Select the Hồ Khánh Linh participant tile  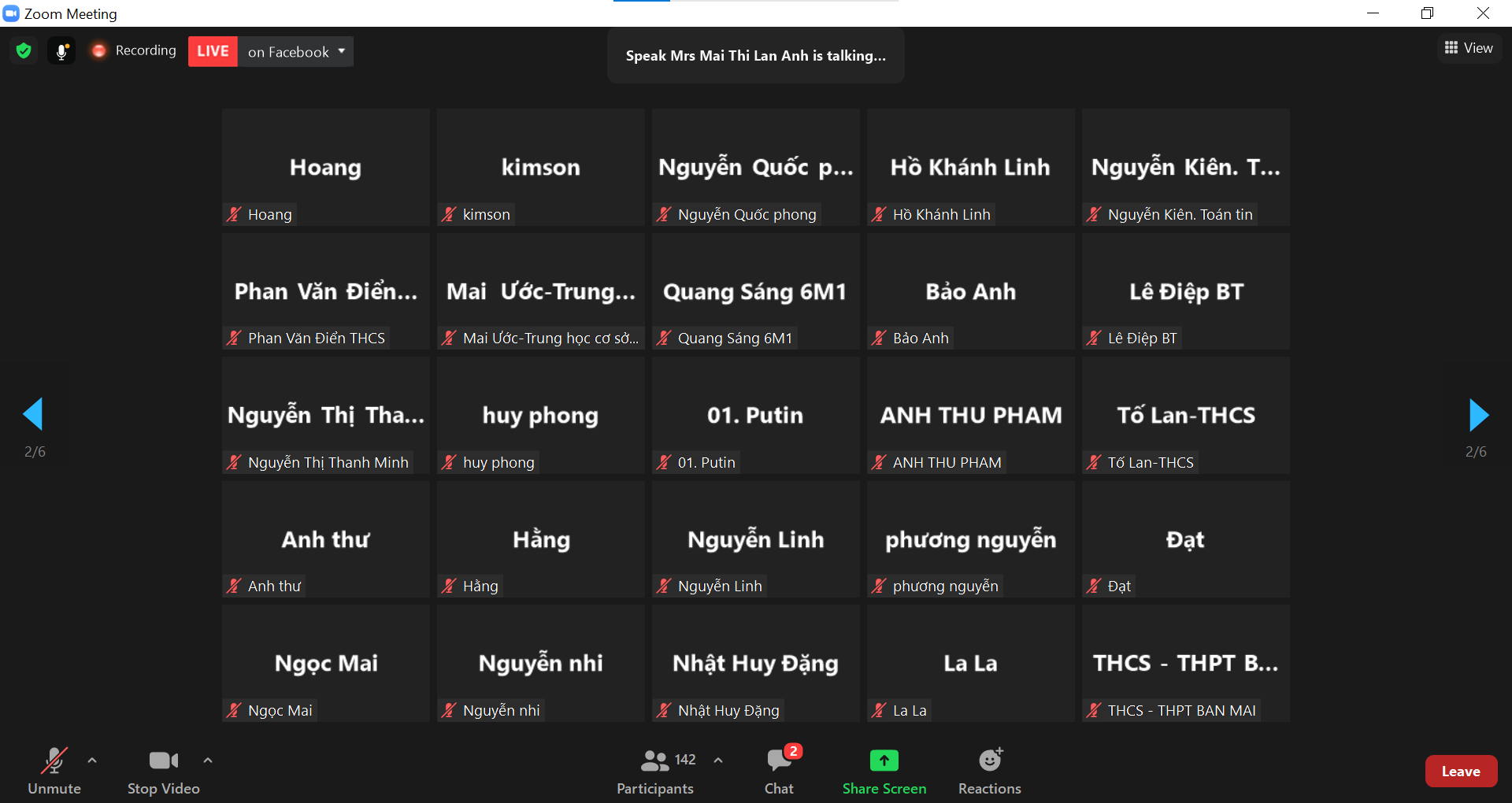(970, 167)
